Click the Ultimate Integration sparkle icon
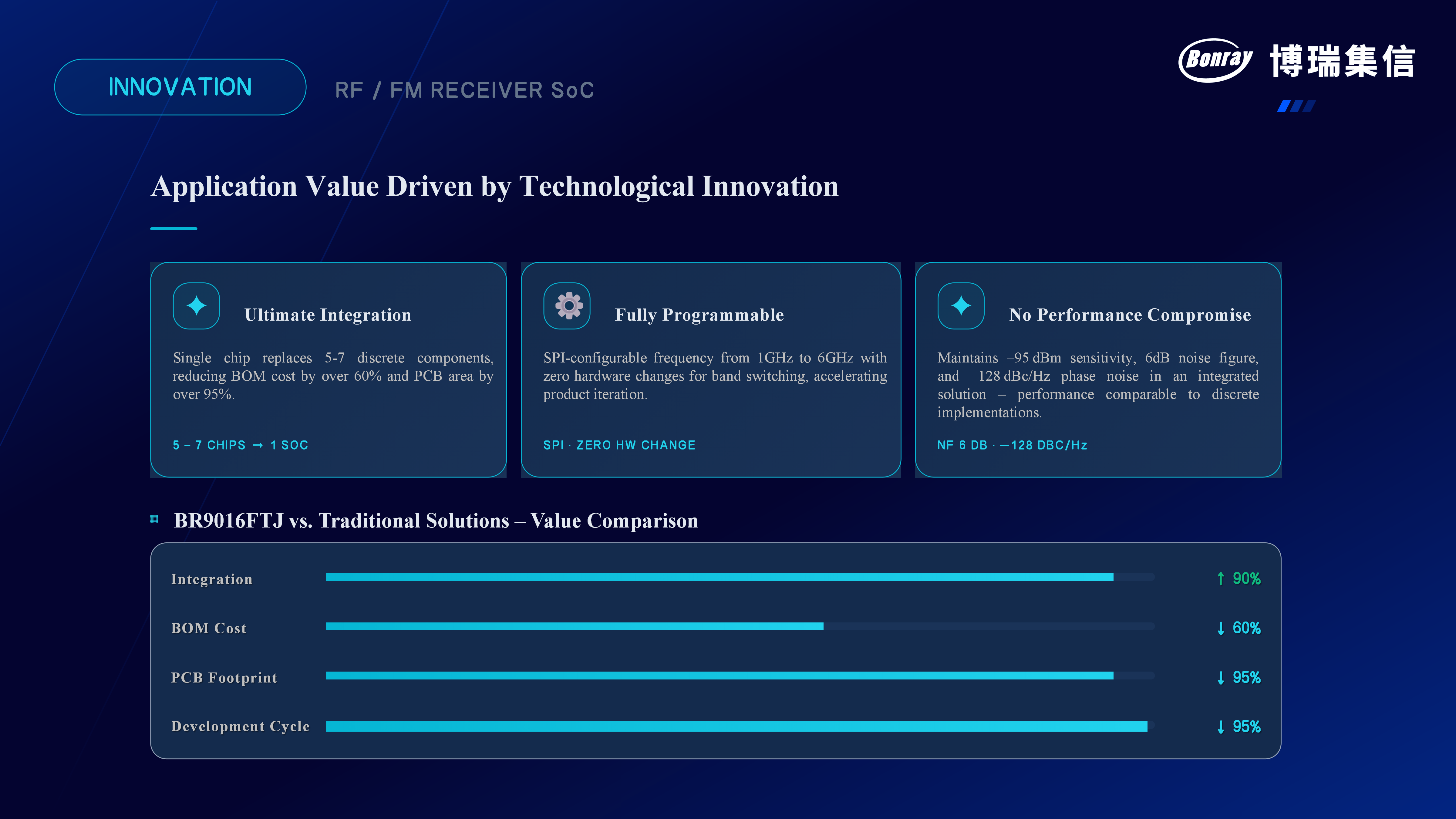 196,306
